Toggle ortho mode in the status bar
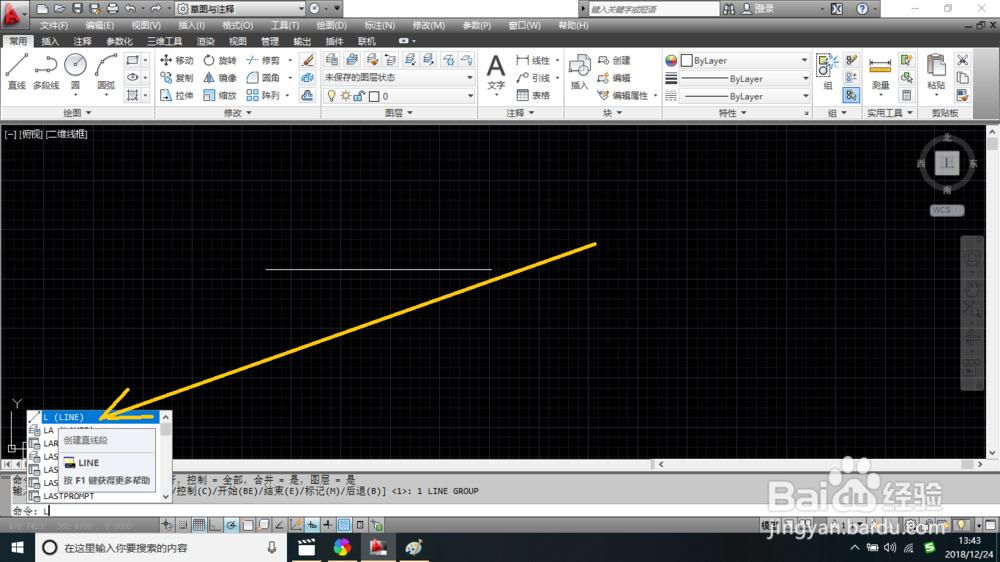This screenshot has width=1000, height=562. click(x=215, y=525)
